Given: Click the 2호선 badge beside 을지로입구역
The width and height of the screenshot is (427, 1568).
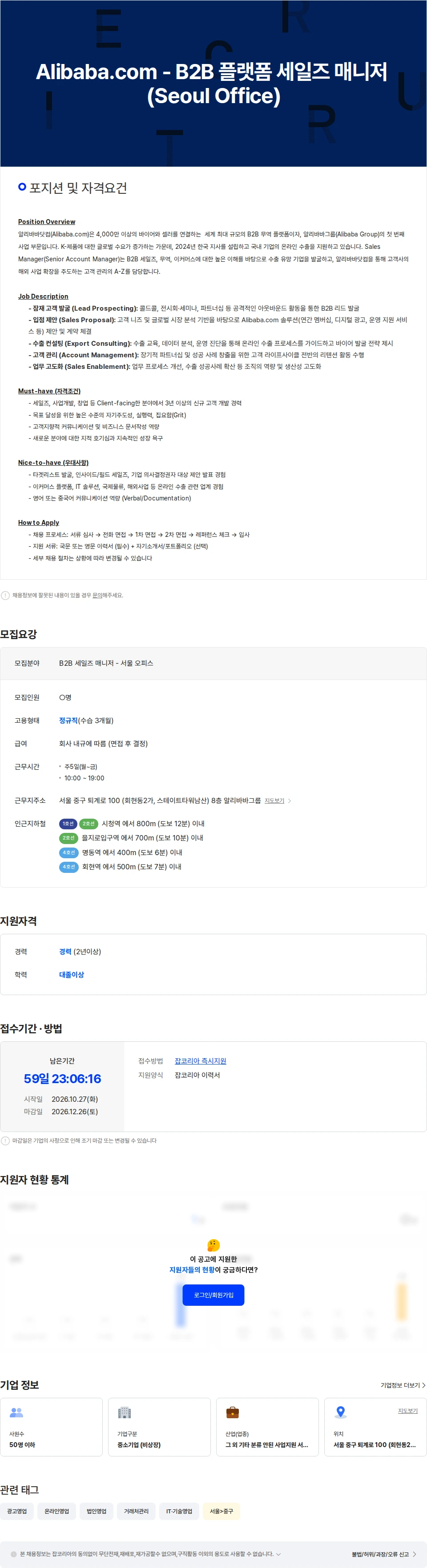Looking at the screenshot, I should [68, 838].
